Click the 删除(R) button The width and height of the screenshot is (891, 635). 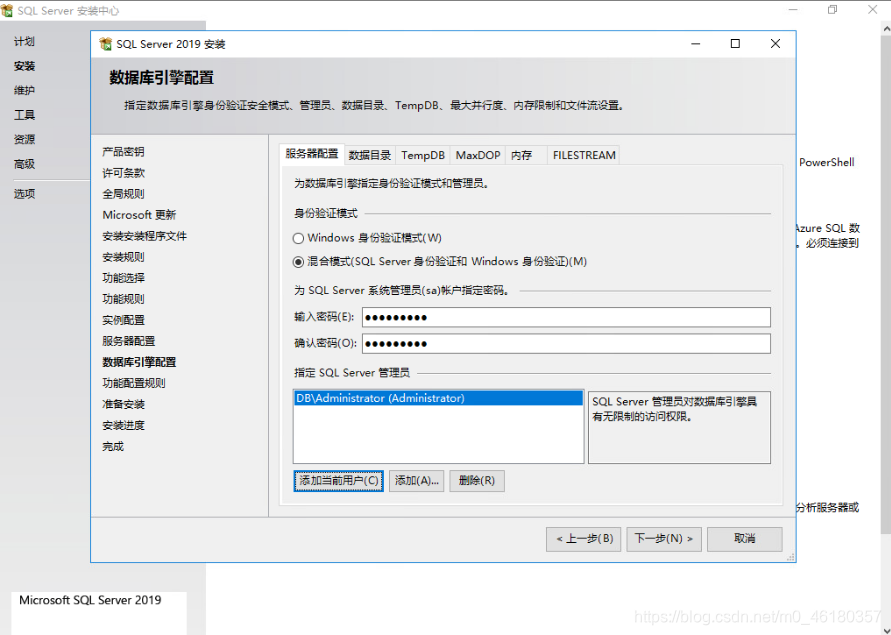(x=477, y=481)
